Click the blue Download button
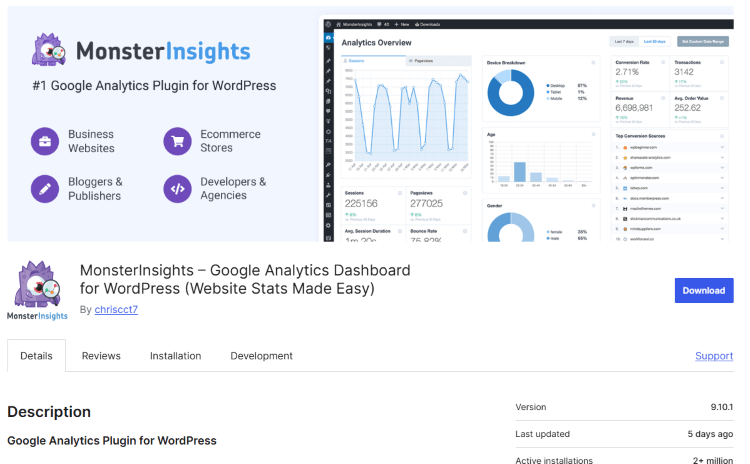This screenshot has width=750, height=464. 704,290
